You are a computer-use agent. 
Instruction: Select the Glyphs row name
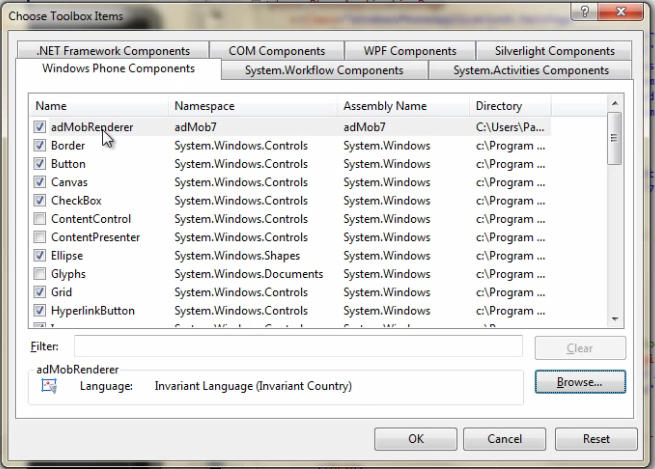[68, 274]
